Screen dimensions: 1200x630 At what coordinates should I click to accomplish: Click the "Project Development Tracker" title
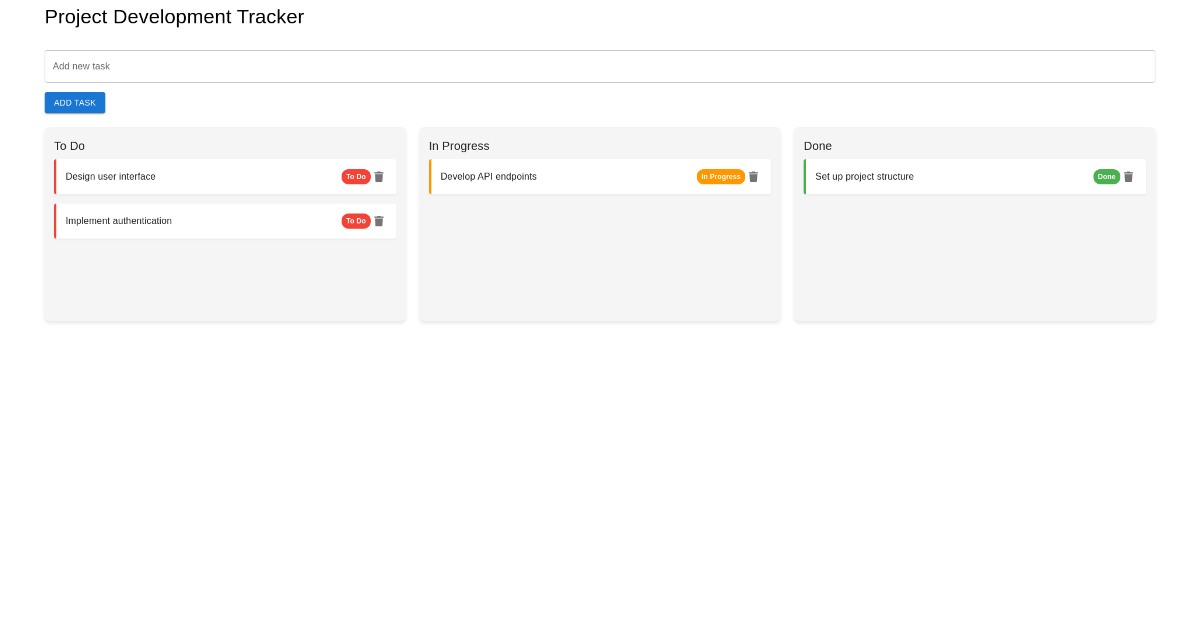pos(173,17)
